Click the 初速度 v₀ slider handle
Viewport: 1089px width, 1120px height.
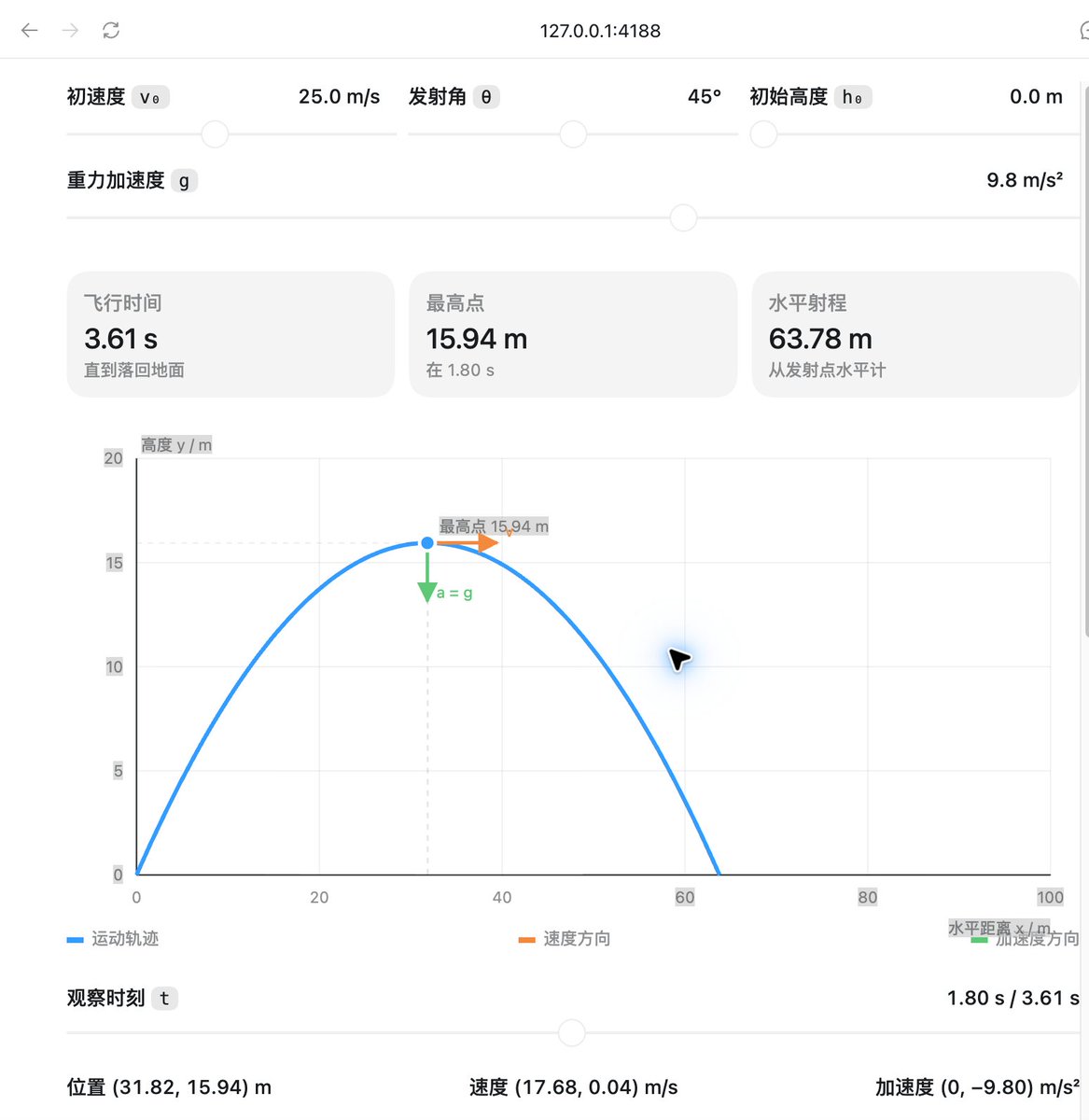216,134
